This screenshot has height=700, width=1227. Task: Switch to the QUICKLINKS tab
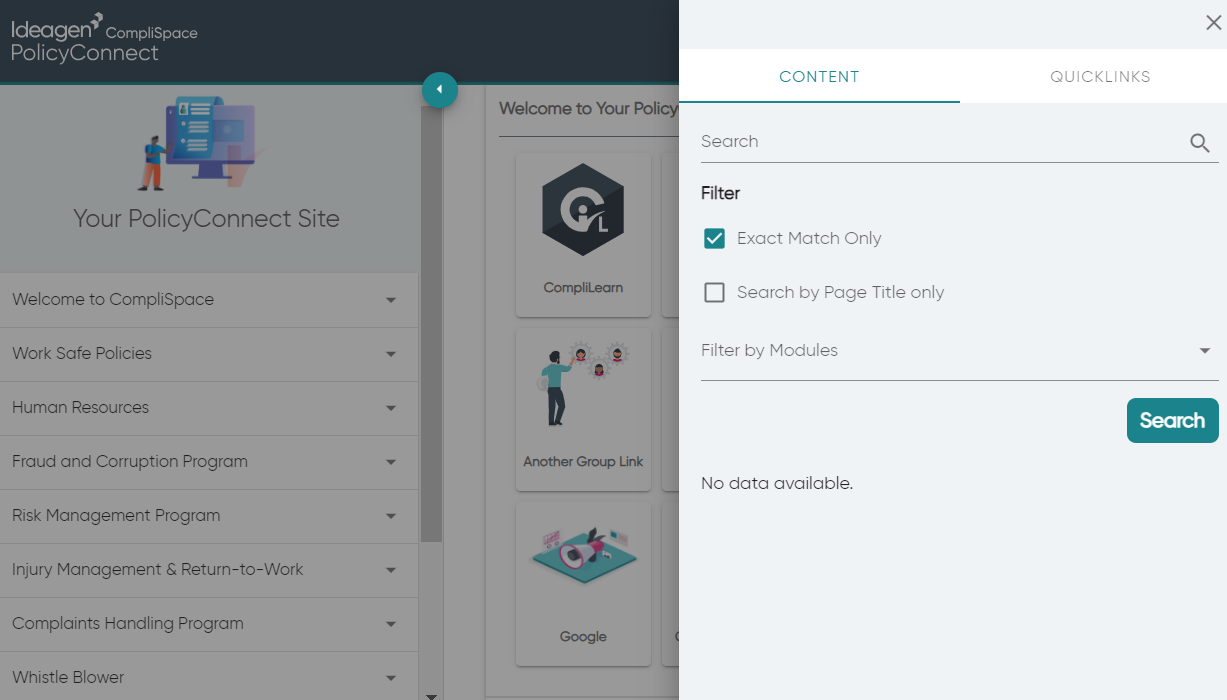point(1100,77)
